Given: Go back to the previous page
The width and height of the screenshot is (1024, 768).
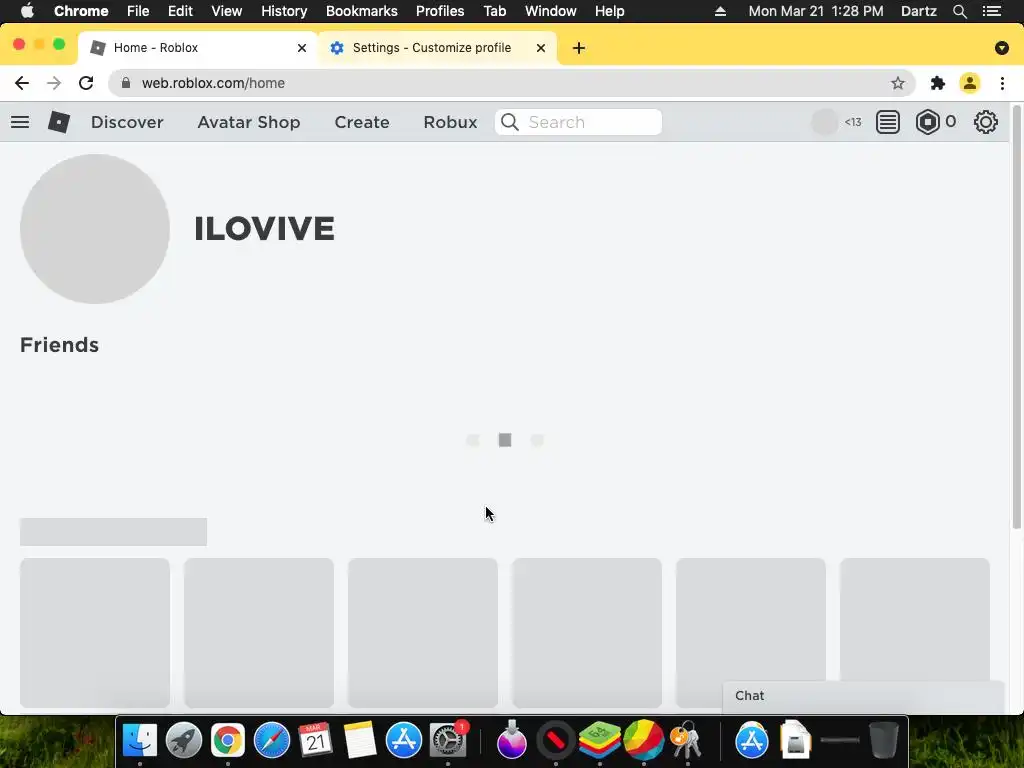Looking at the screenshot, I should (x=22, y=83).
